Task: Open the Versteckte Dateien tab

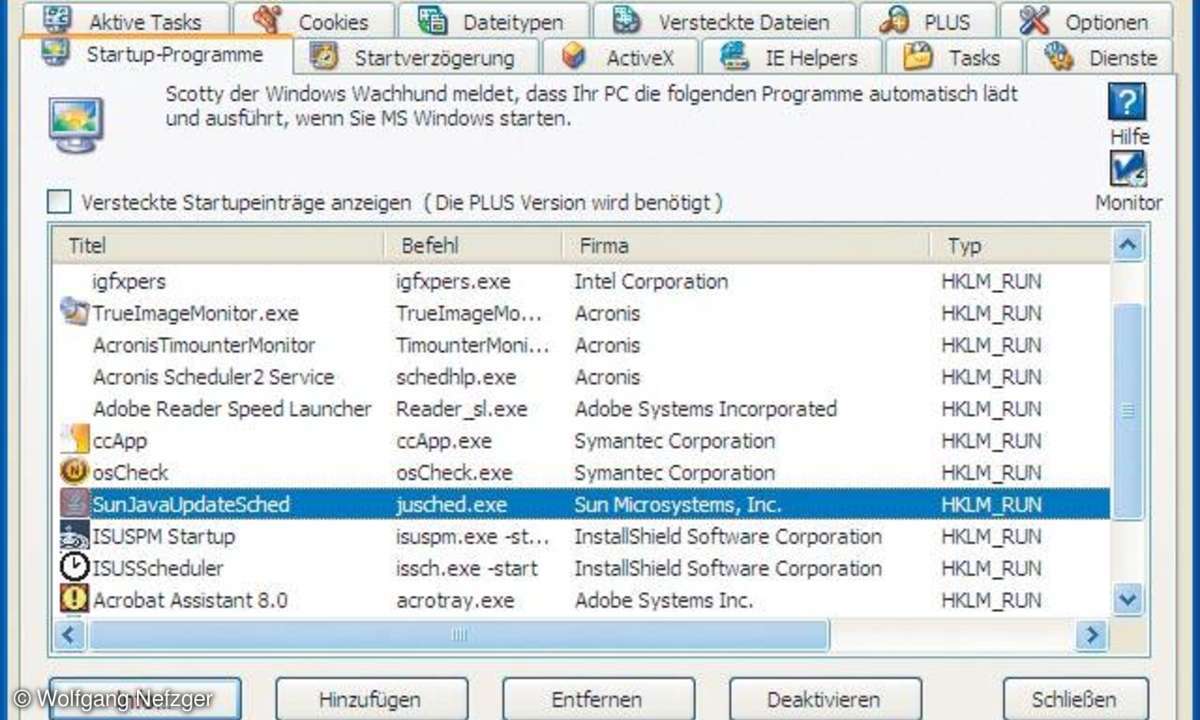Action: pos(724,21)
